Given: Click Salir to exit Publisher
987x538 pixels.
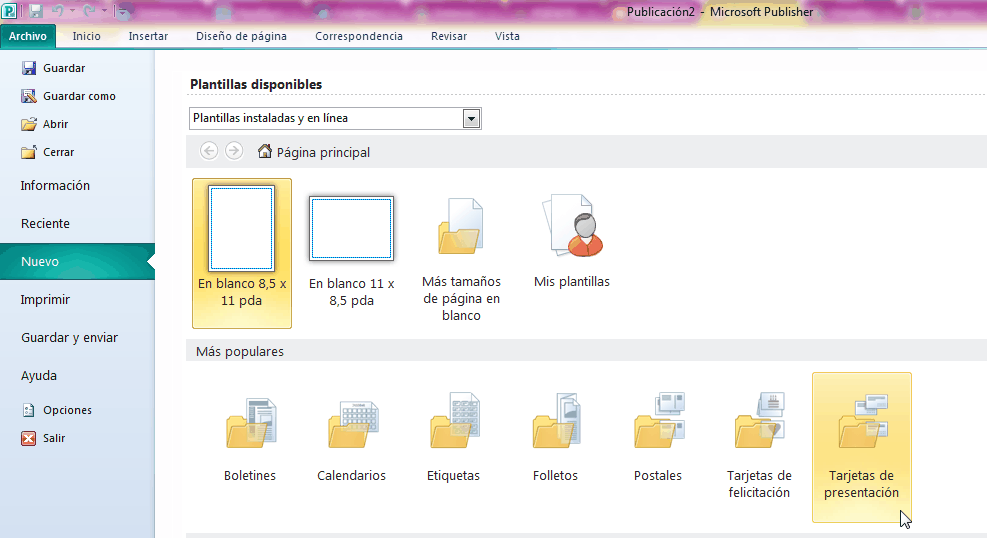Looking at the screenshot, I should (x=43, y=438).
